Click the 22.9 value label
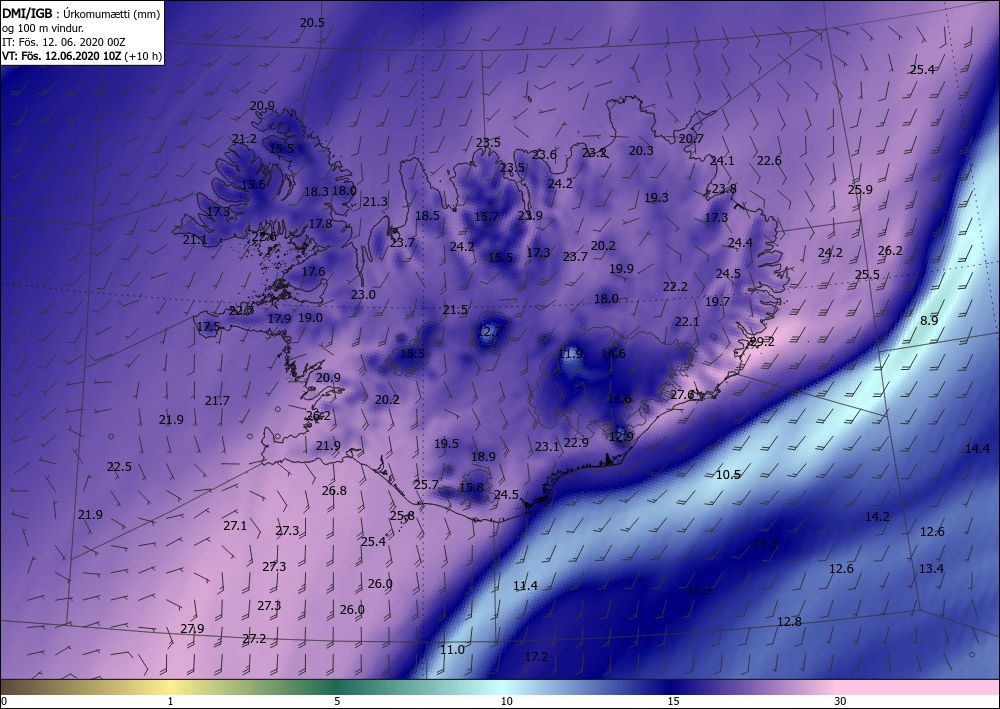Screen dimensions: 1000x709 pos(576,442)
